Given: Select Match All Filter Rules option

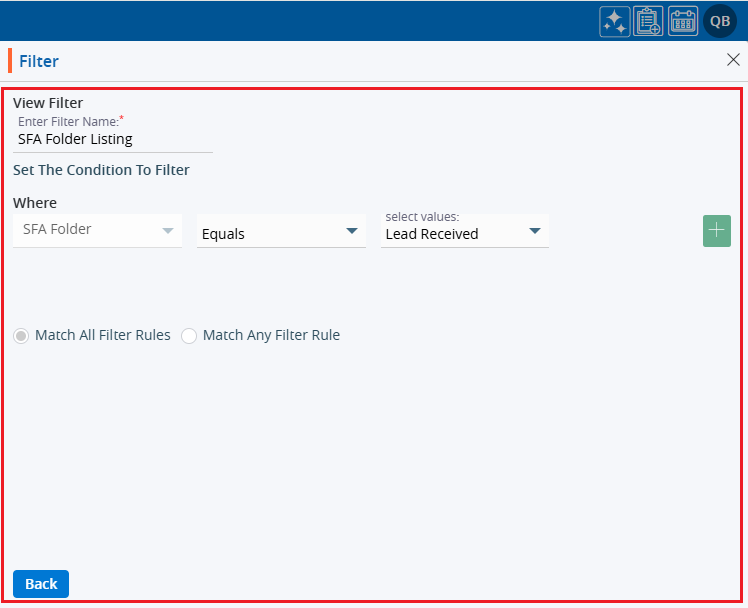Looking at the screenshot, I should [x=21, y=336].
